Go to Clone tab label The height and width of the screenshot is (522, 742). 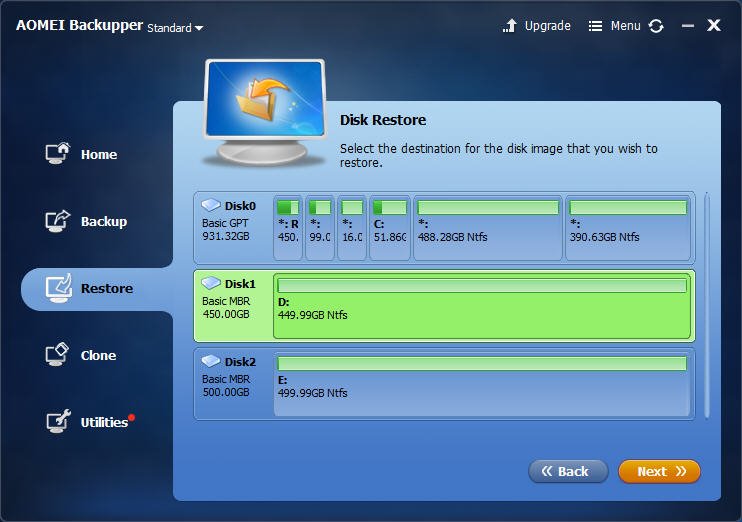click(98, 355)
